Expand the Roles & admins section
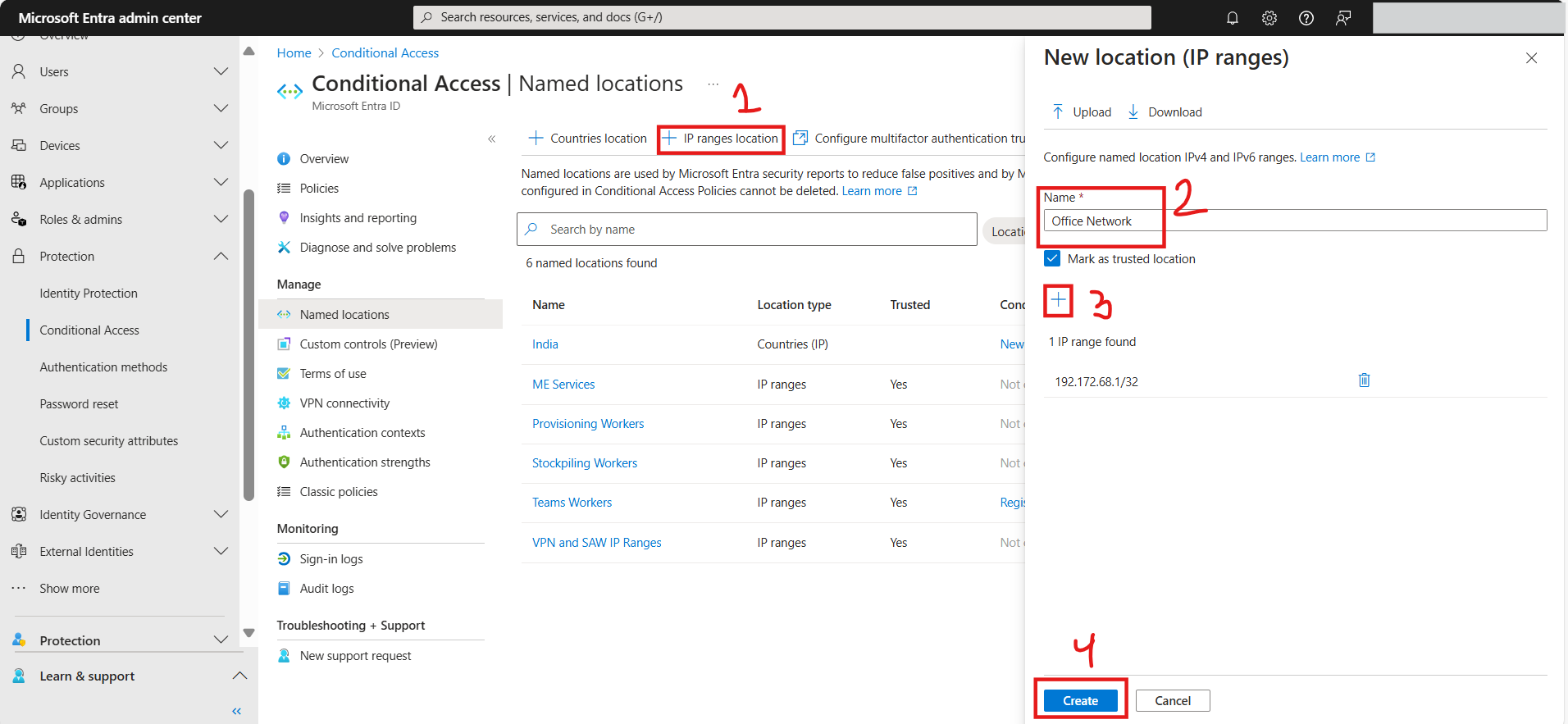Image resolution: width=1568 pixels, height=724 pixels. [221, 219]
